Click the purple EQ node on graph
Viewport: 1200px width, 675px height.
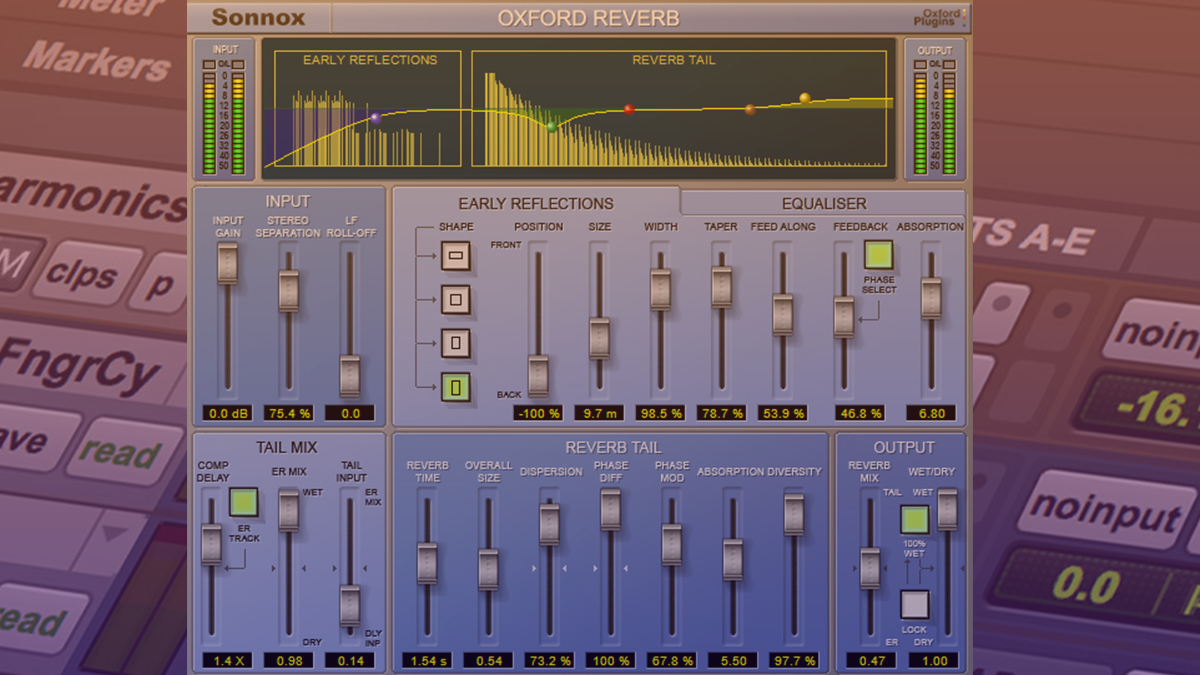pos(375,117)
